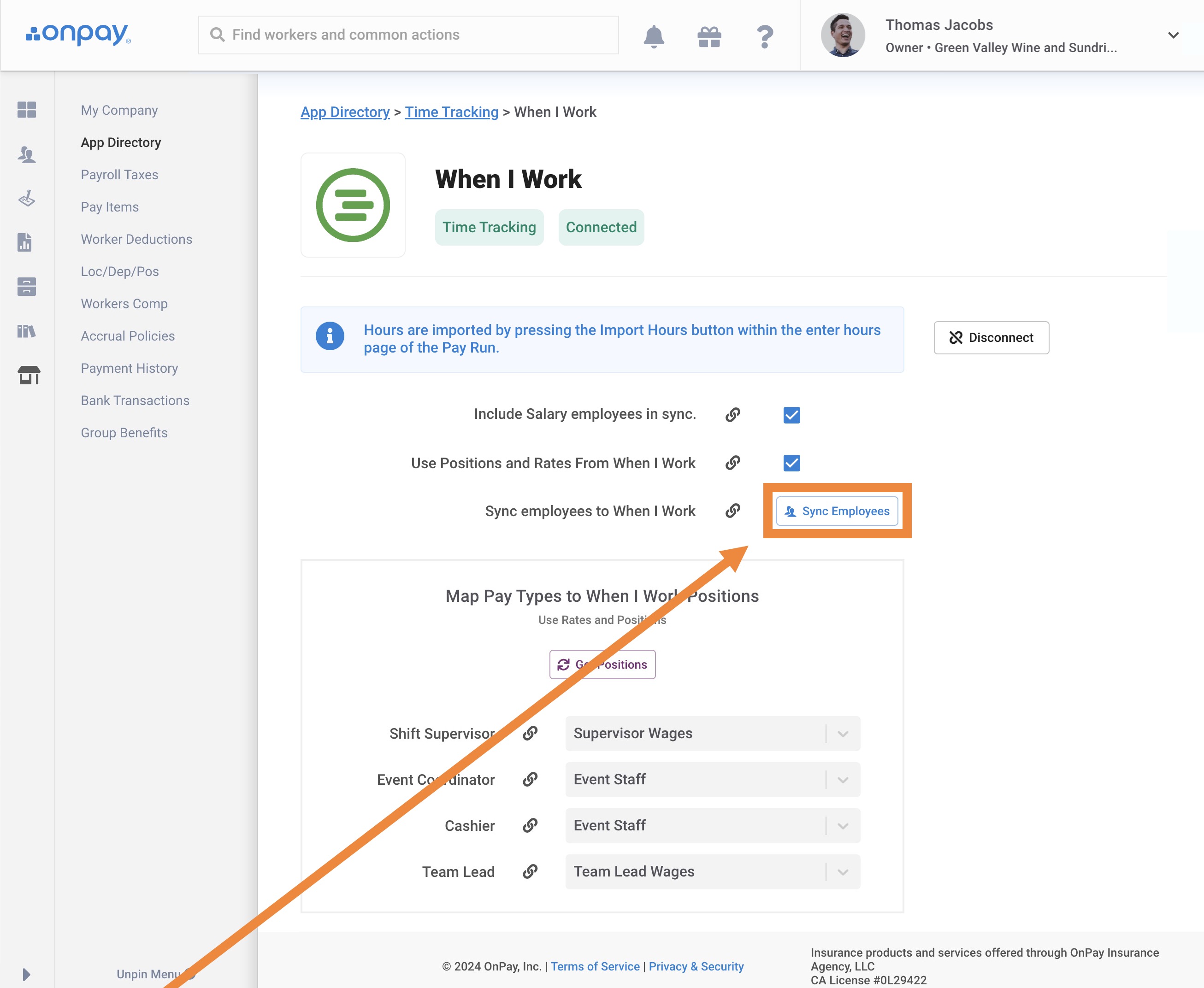Open the help question mark icon

[765, 36]
